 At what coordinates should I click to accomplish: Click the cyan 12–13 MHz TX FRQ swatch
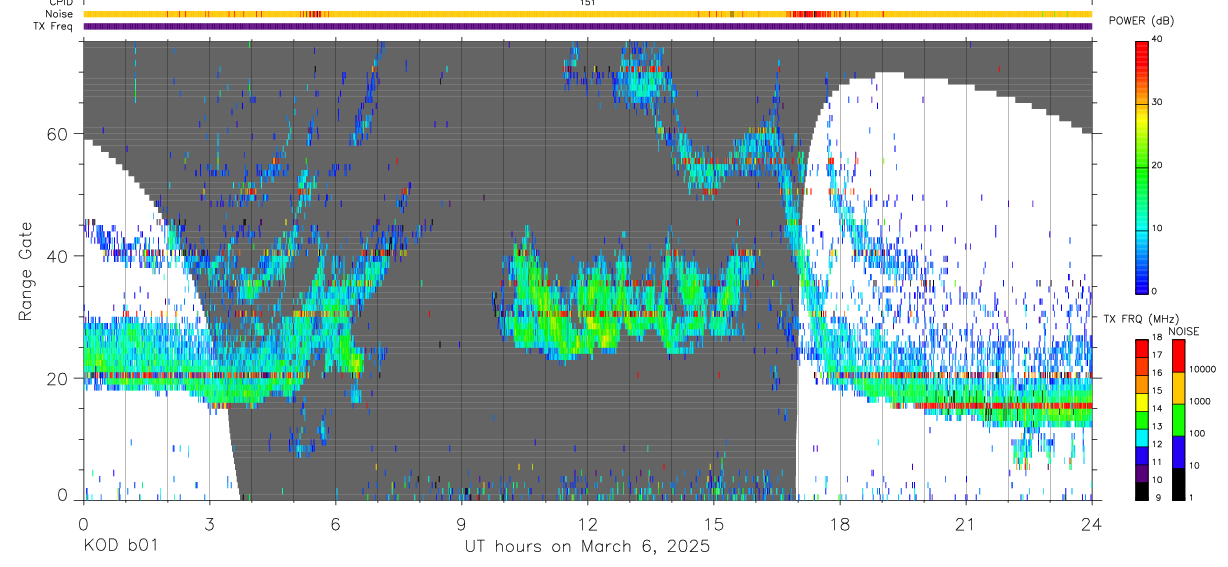(1141, 437)
